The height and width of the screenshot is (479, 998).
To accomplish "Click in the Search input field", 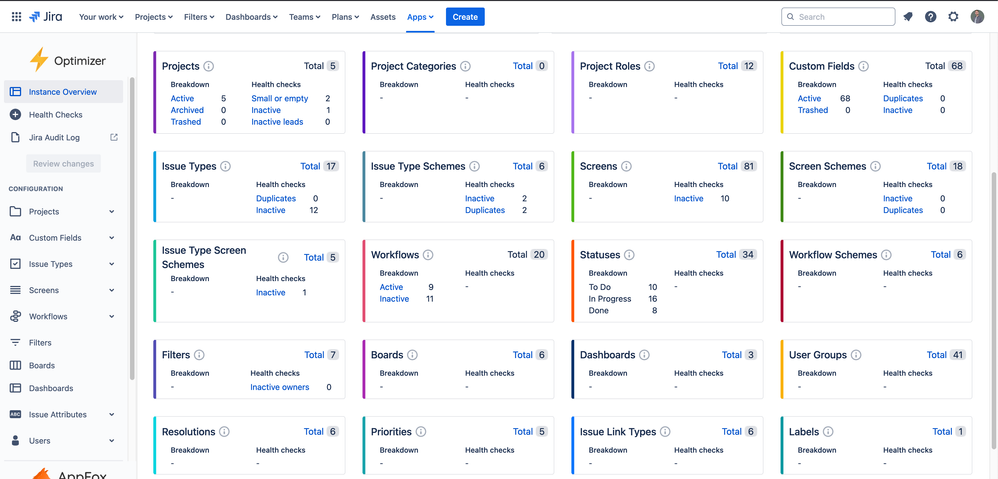I will coord(838,17).
